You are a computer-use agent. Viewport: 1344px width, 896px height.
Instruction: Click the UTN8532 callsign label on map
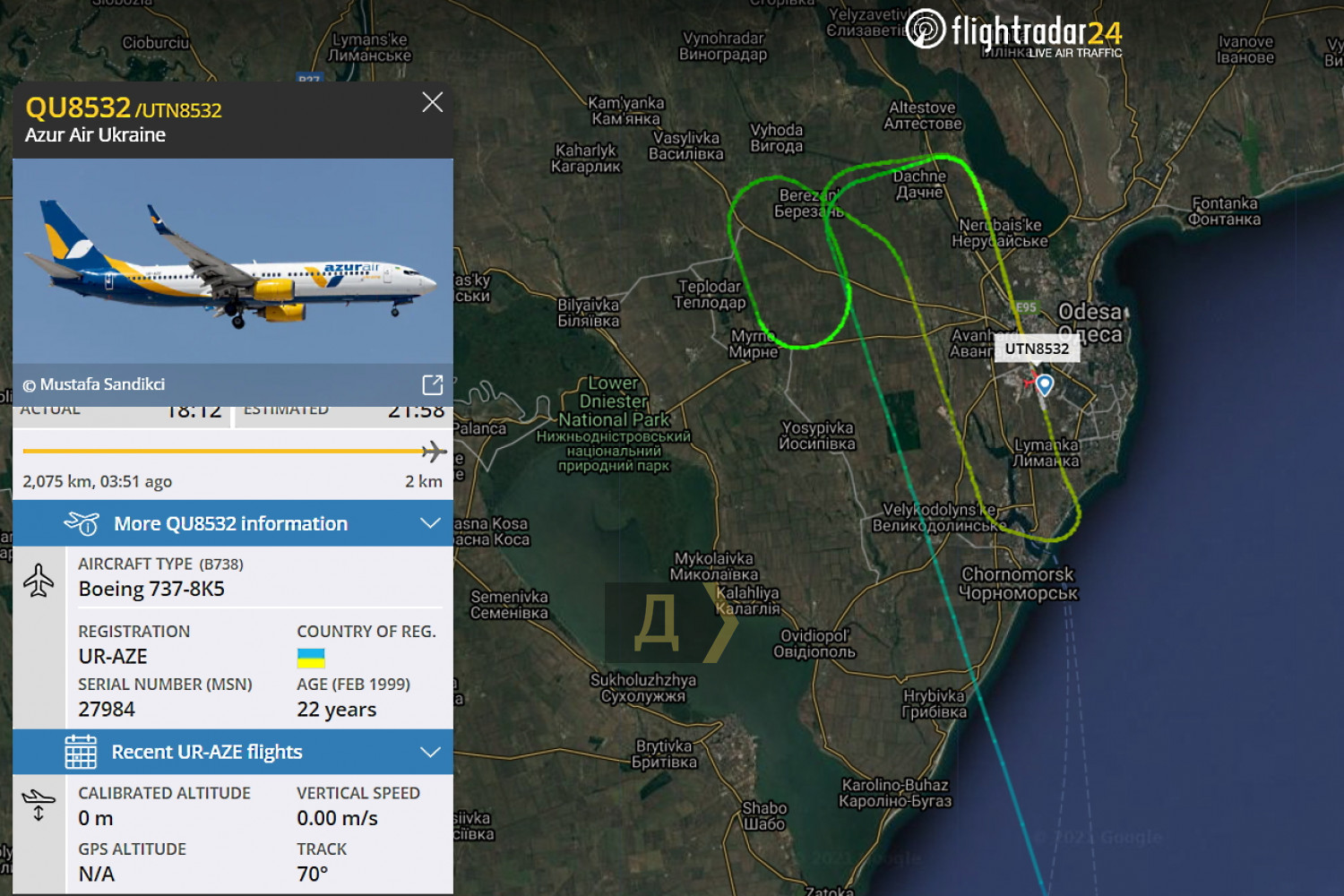click(x=1037, y=349)
